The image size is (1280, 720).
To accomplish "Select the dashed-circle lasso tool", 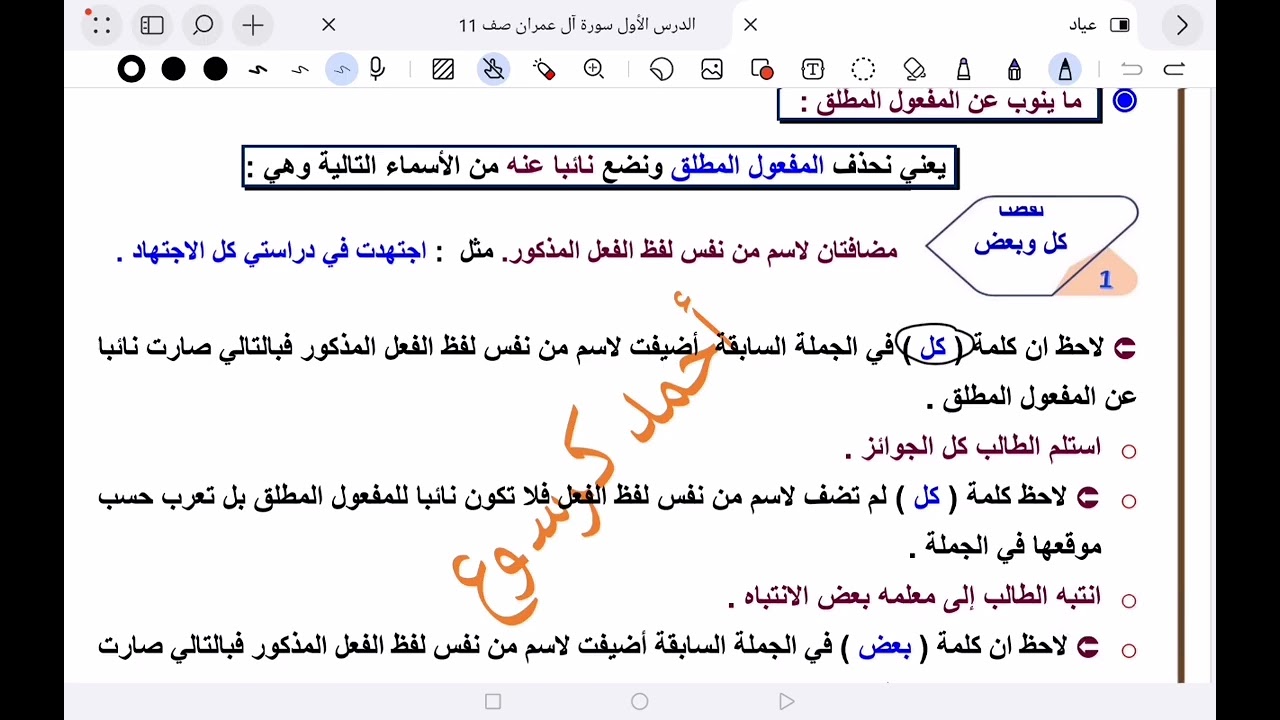I will point(863,69).
